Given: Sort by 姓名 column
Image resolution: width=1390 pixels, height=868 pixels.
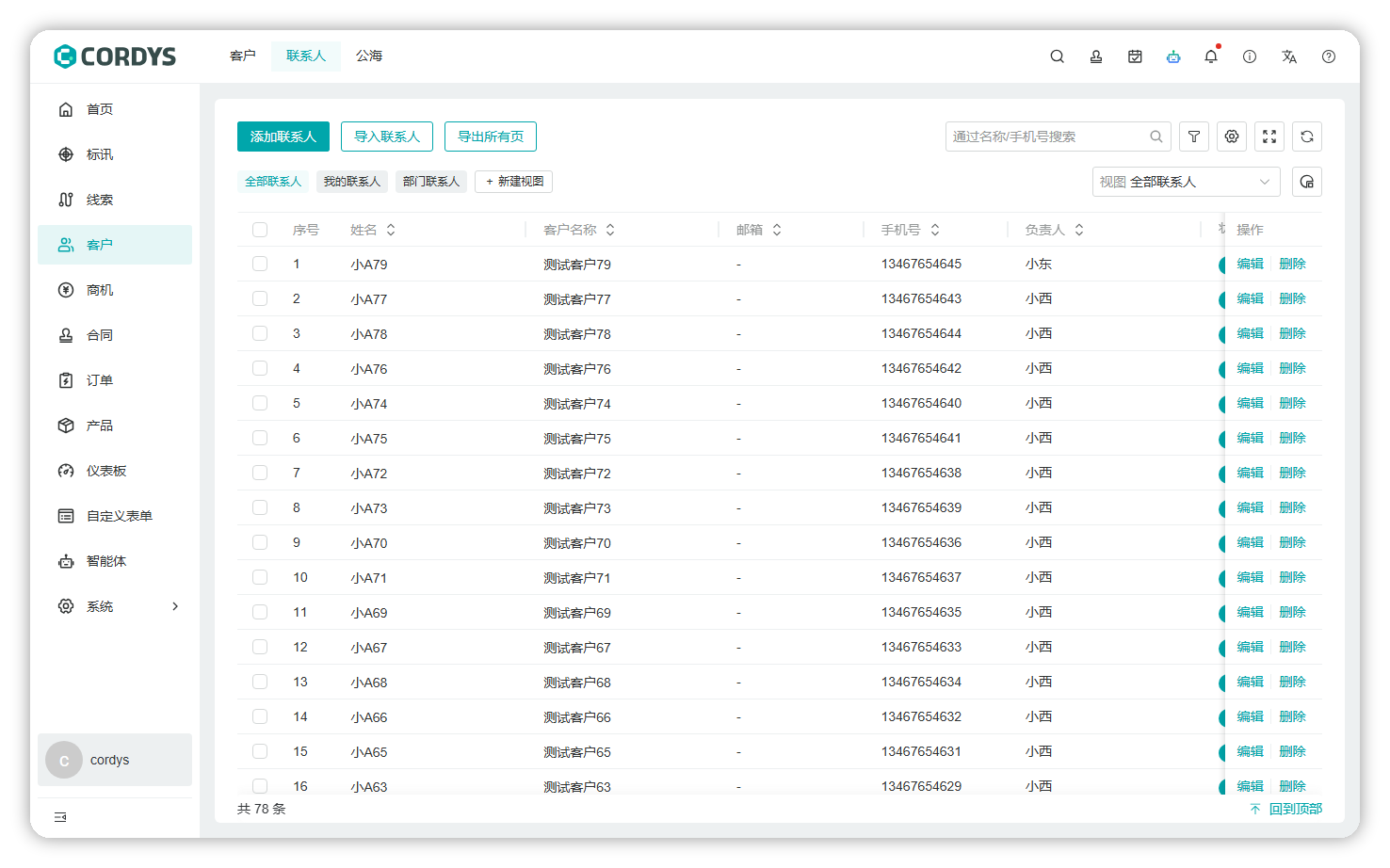Looking at the screenshot, I should click(x=391, y=230).
